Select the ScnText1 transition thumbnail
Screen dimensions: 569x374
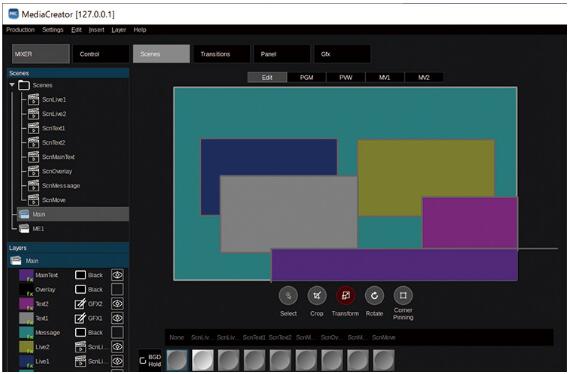point(254,360)
